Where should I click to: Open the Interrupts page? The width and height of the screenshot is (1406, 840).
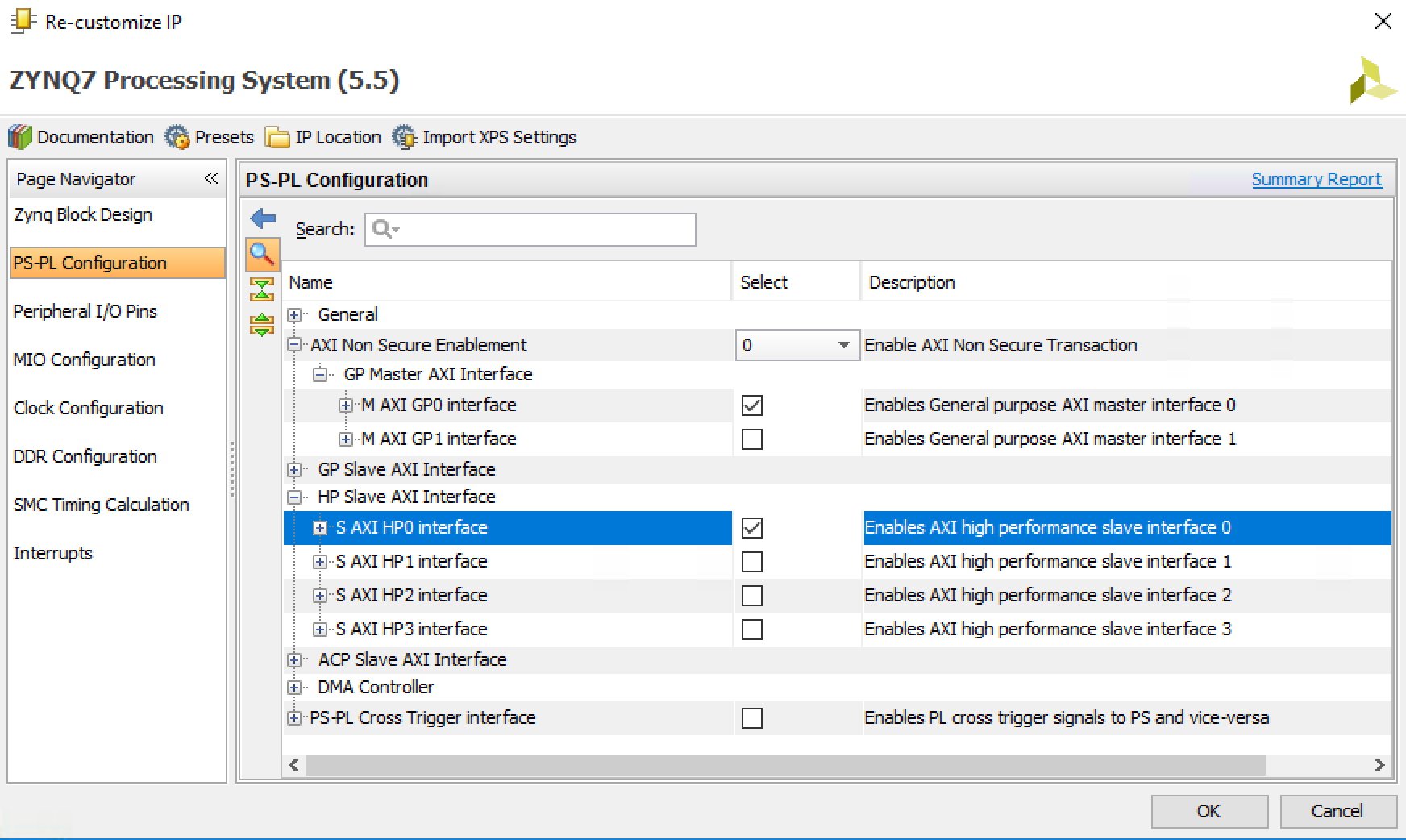click(53, 554)
